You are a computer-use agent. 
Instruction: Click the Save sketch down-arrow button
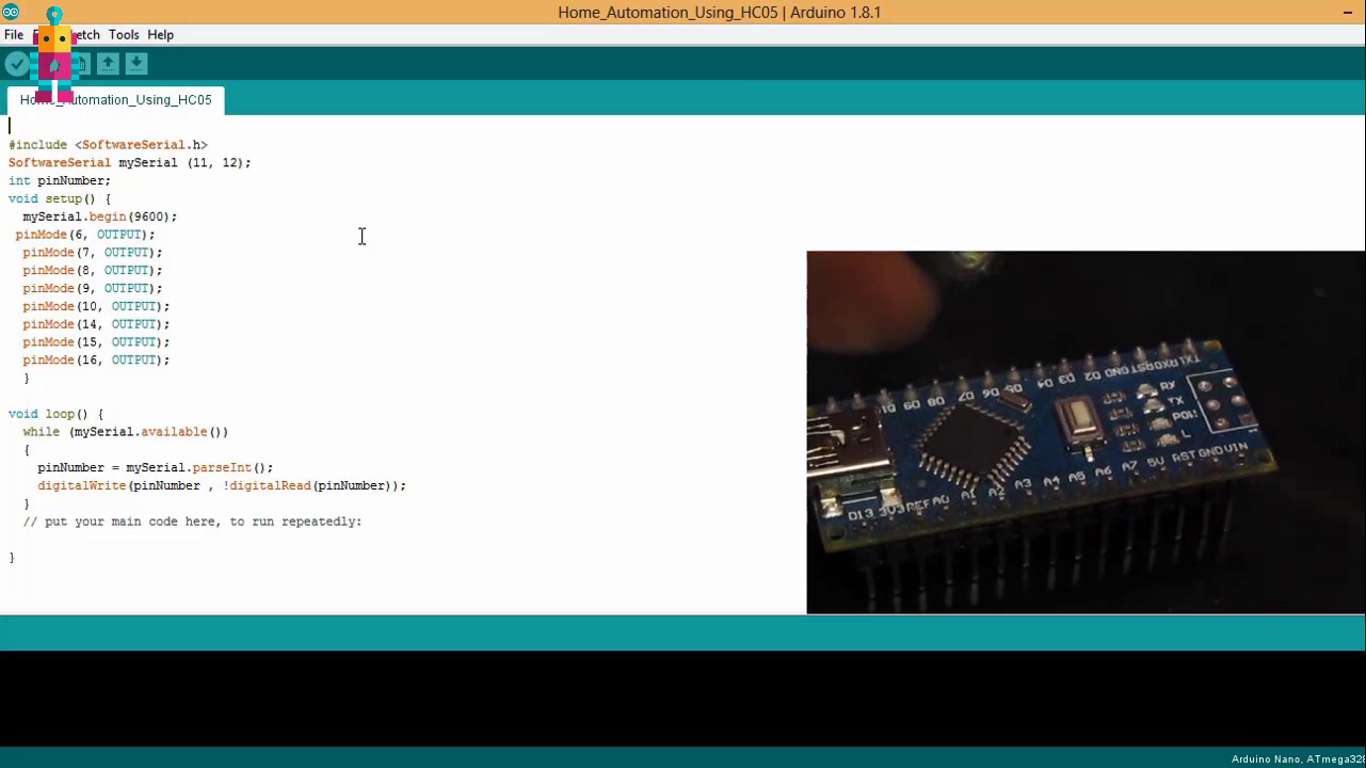coord(137,64)
